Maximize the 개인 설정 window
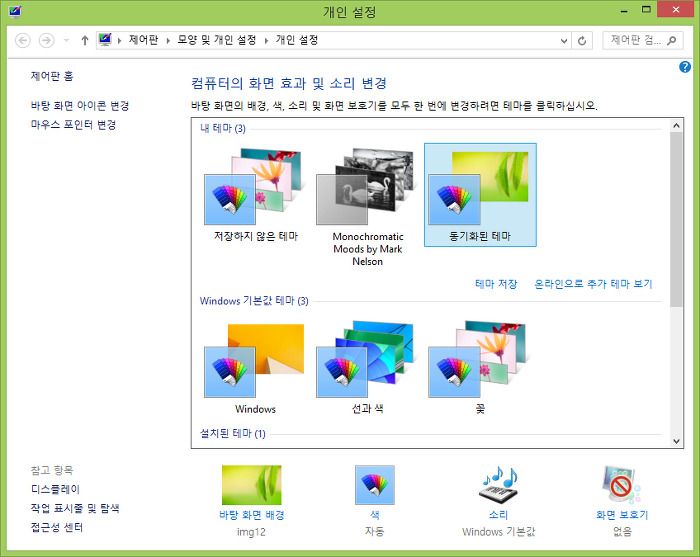This screenshot has height=557, width=700. (x=646, y=10)
